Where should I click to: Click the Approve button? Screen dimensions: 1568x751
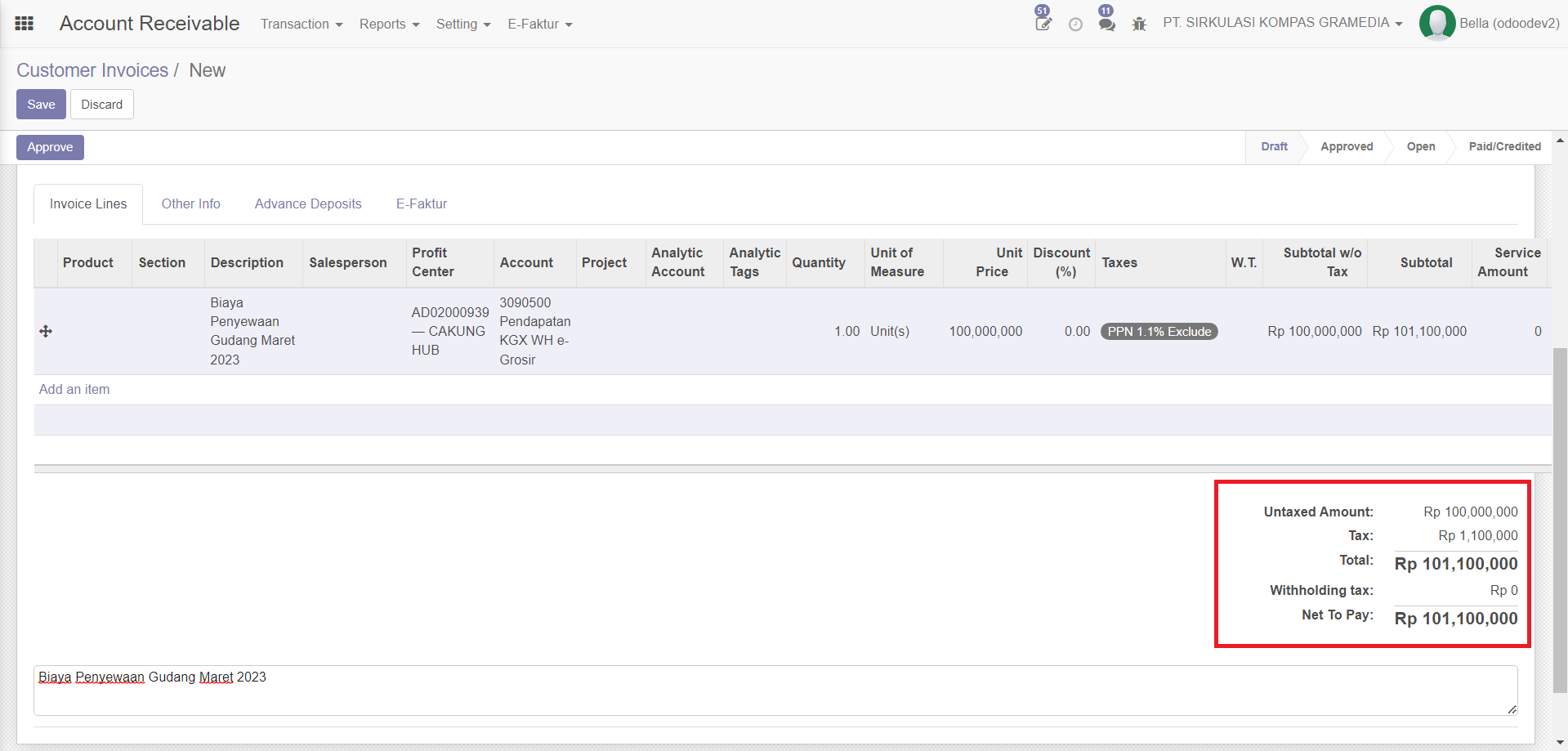pyautogui.click(x=50, y=147)
